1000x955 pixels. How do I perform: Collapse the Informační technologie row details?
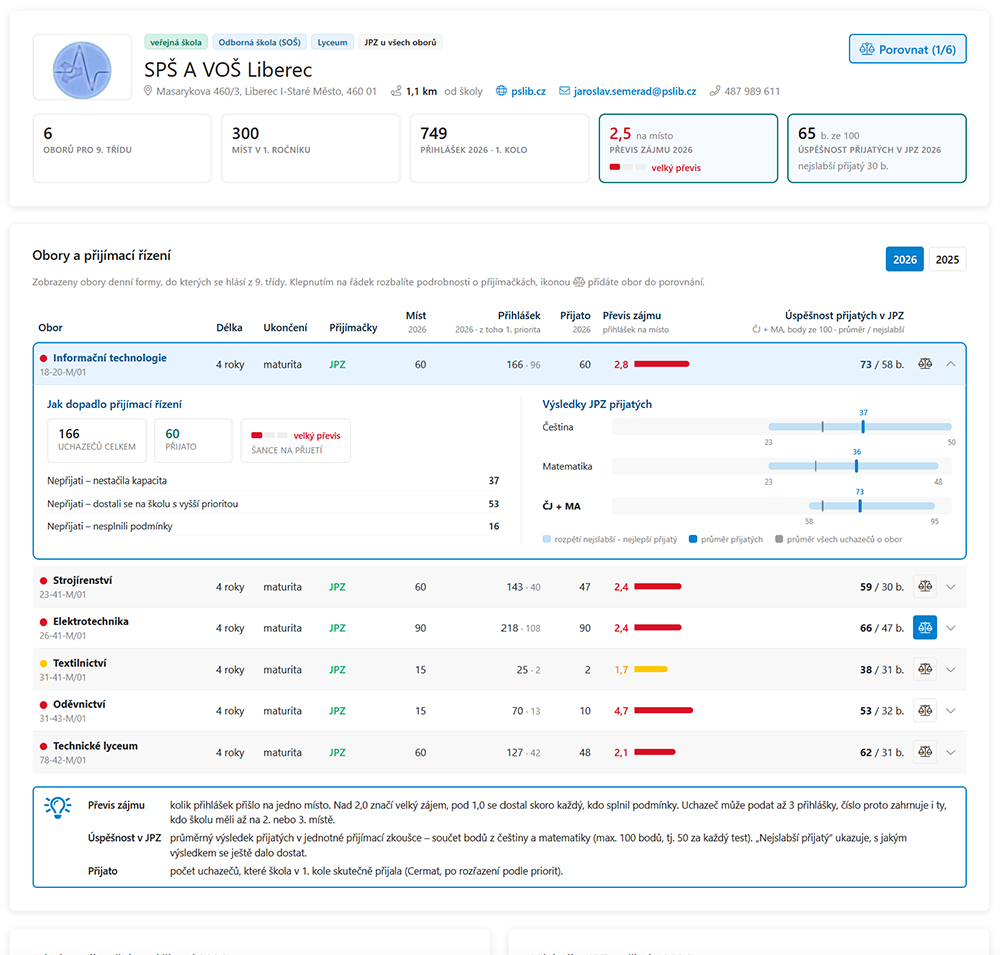coord(951,364)
